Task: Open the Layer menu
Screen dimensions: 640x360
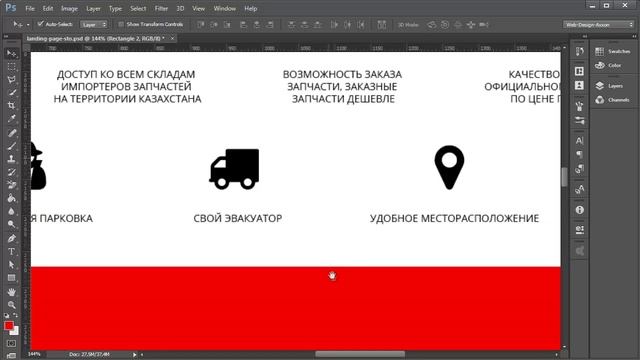Action: (x=93, y=8)
